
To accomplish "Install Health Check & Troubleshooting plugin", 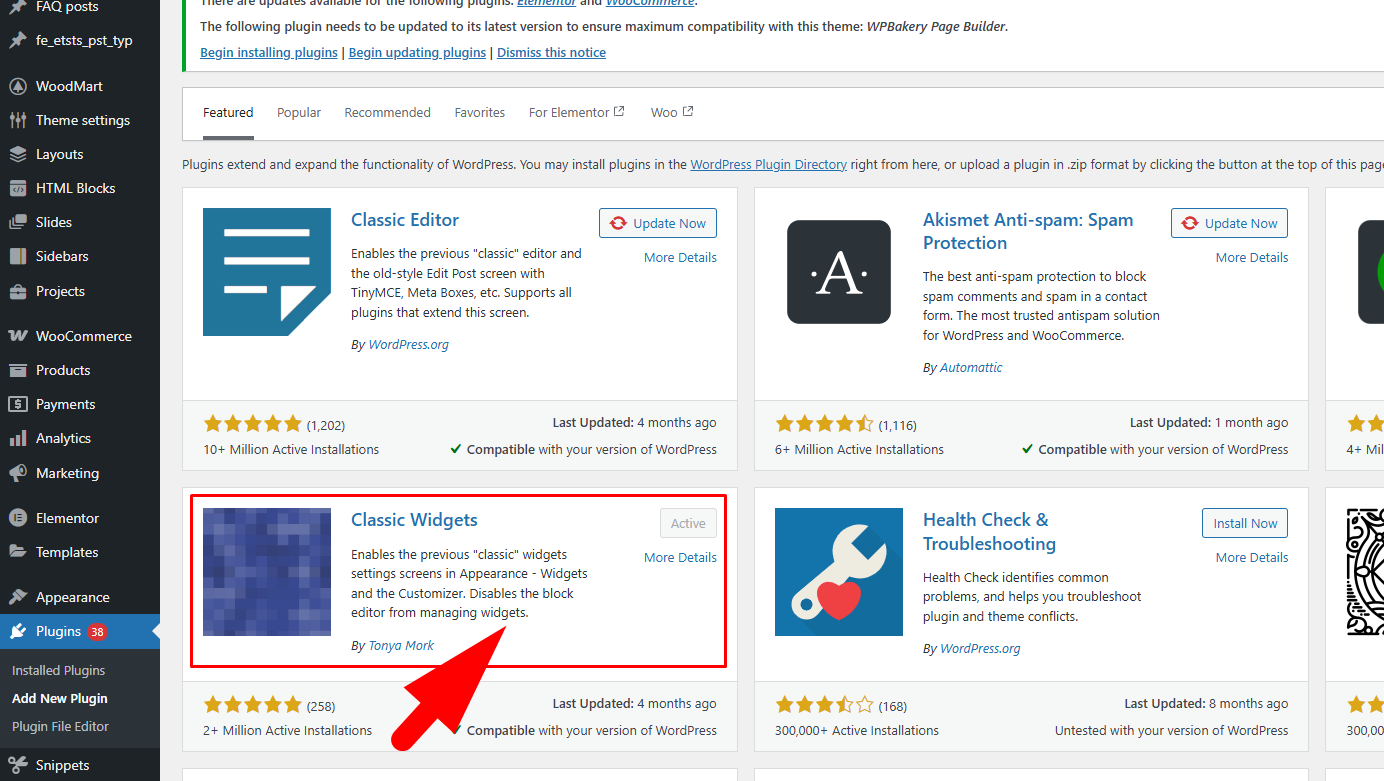I will 1245,523.
